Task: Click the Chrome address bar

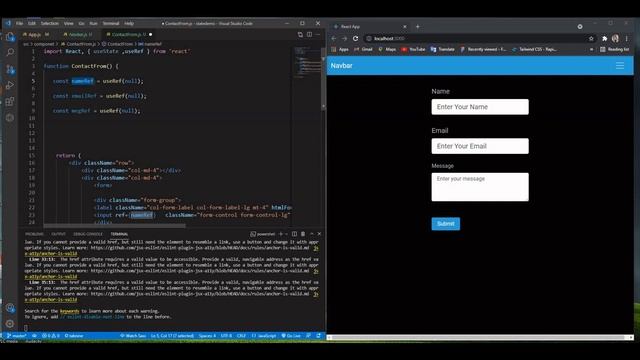Action: pos(480,38)
